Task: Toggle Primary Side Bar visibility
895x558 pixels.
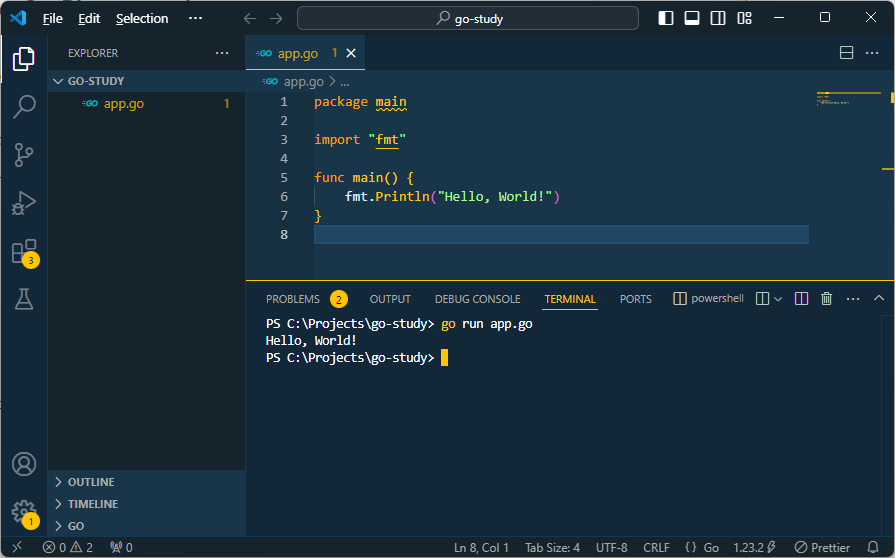Action: (x=666, y=18)
